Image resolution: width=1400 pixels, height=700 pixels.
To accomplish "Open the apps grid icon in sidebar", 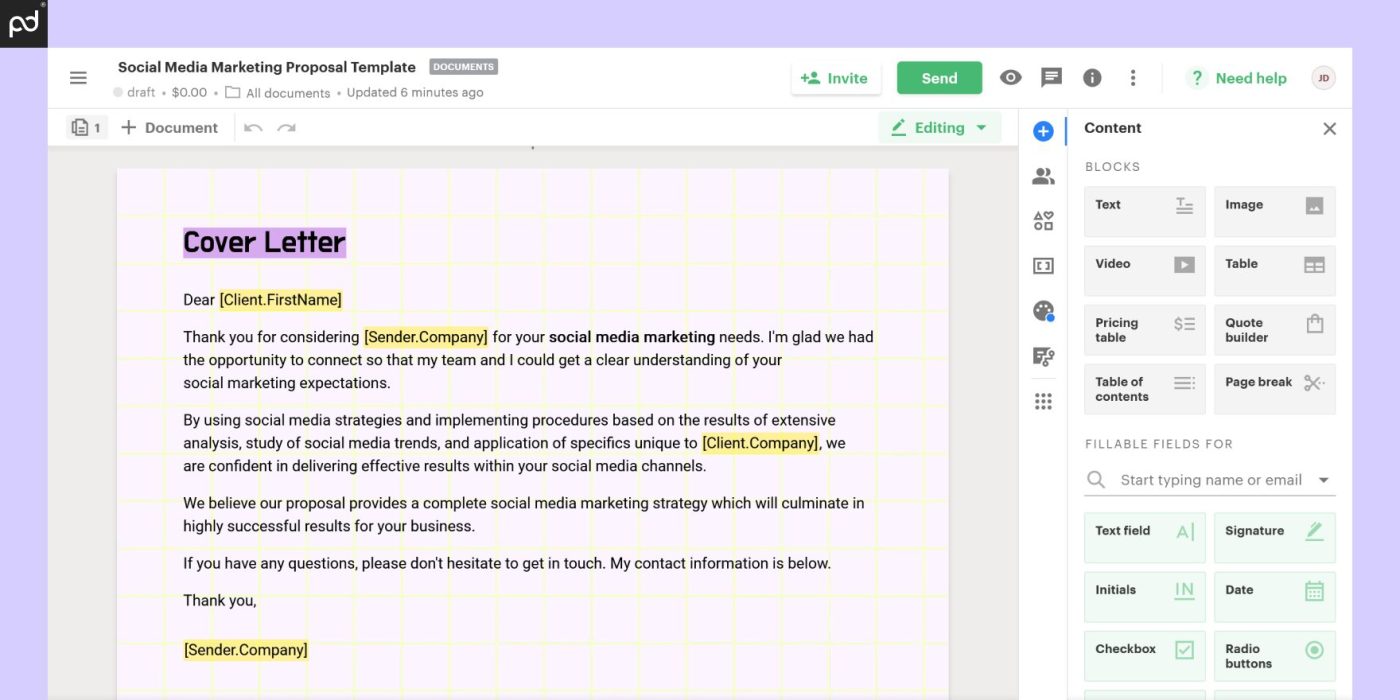I will point(1042,400).
